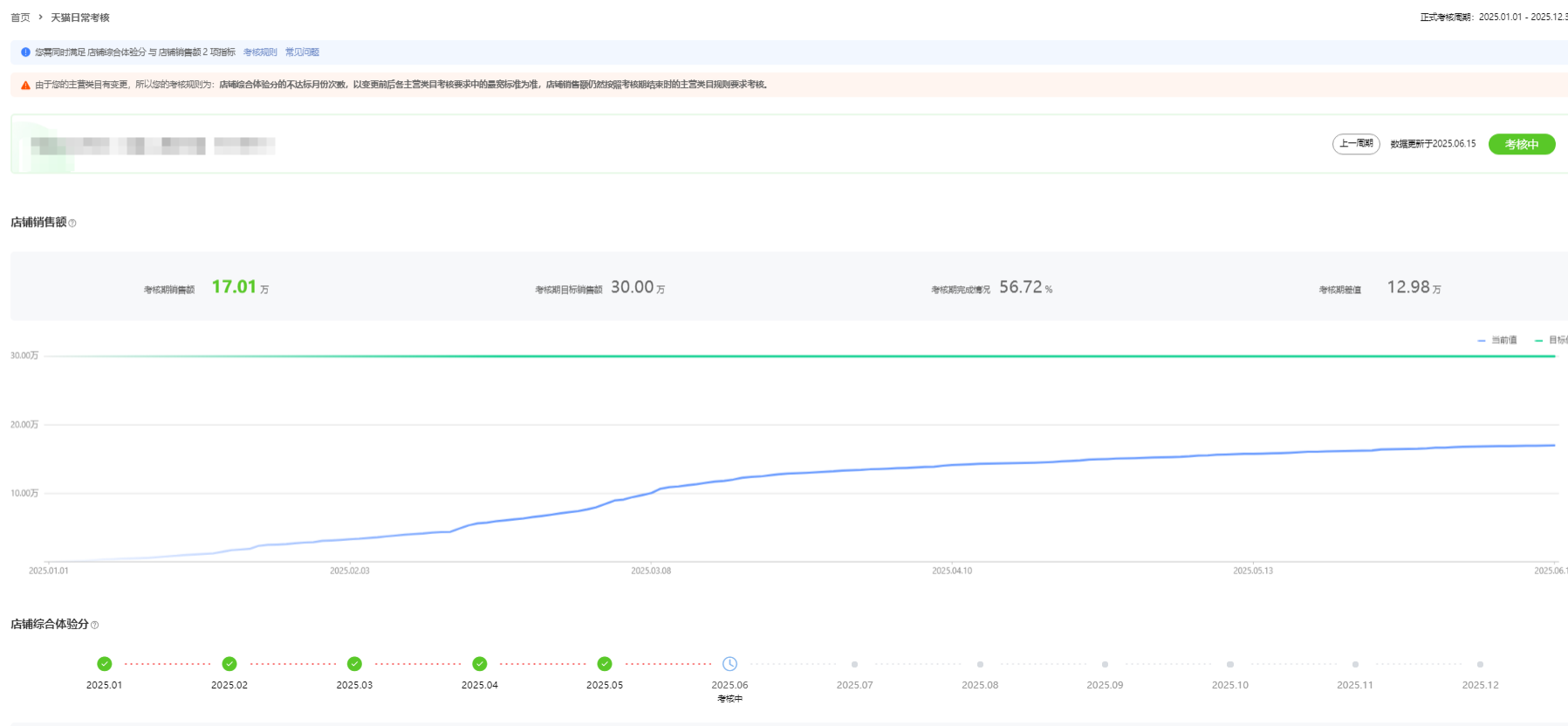Click the 2025.04 green checkmark icon
This screenshot has width=1568, height=726.
[x=479, y=664]
